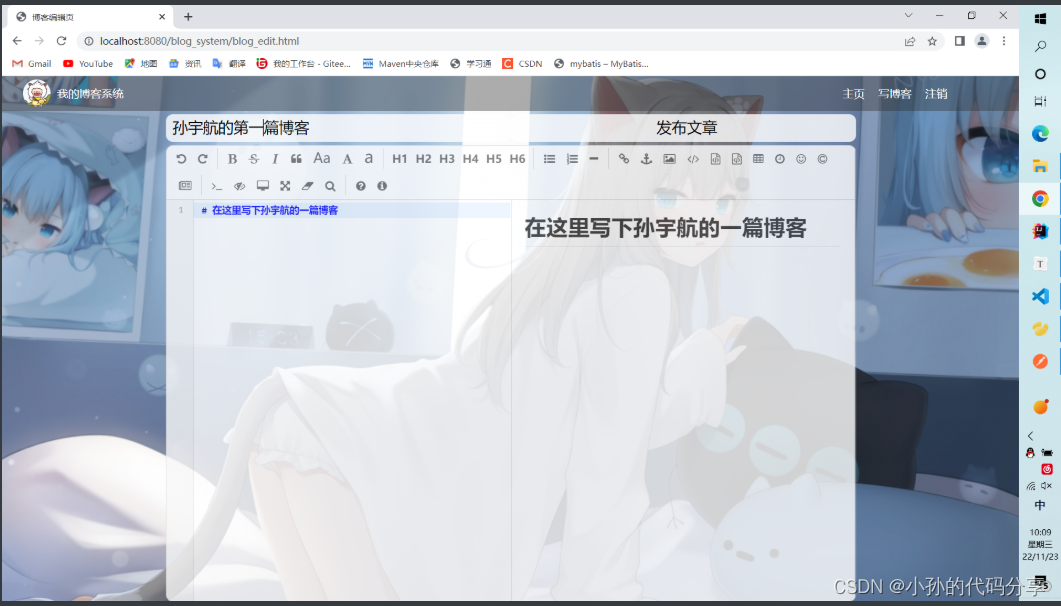Image resolution: width=1061 pixels, height=606 pixels.
Task: Insert hyperlink chain icon
Action: 624,159
